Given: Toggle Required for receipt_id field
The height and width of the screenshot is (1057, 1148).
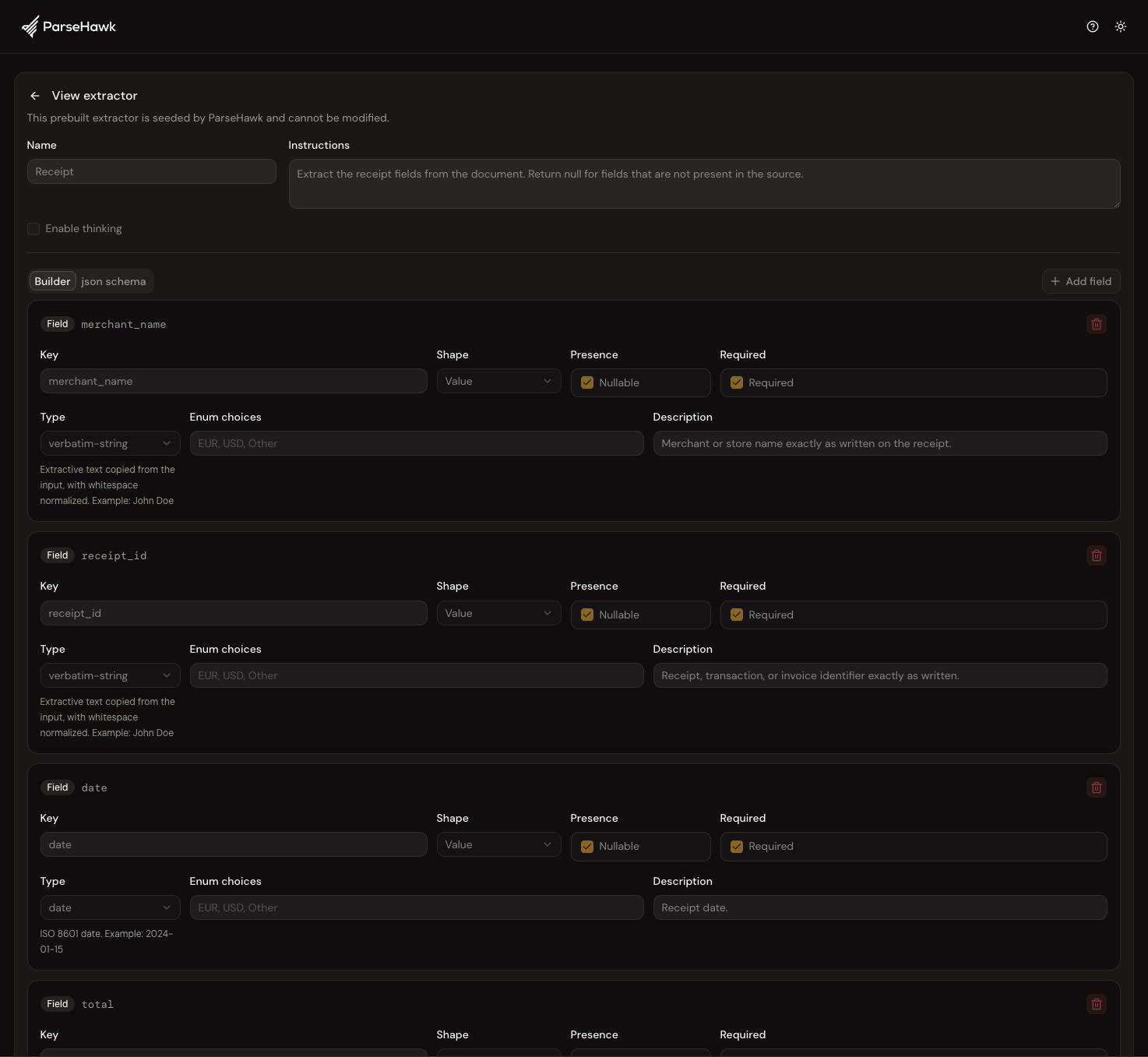Looking at the screenshot, I should tap(737, 615).
